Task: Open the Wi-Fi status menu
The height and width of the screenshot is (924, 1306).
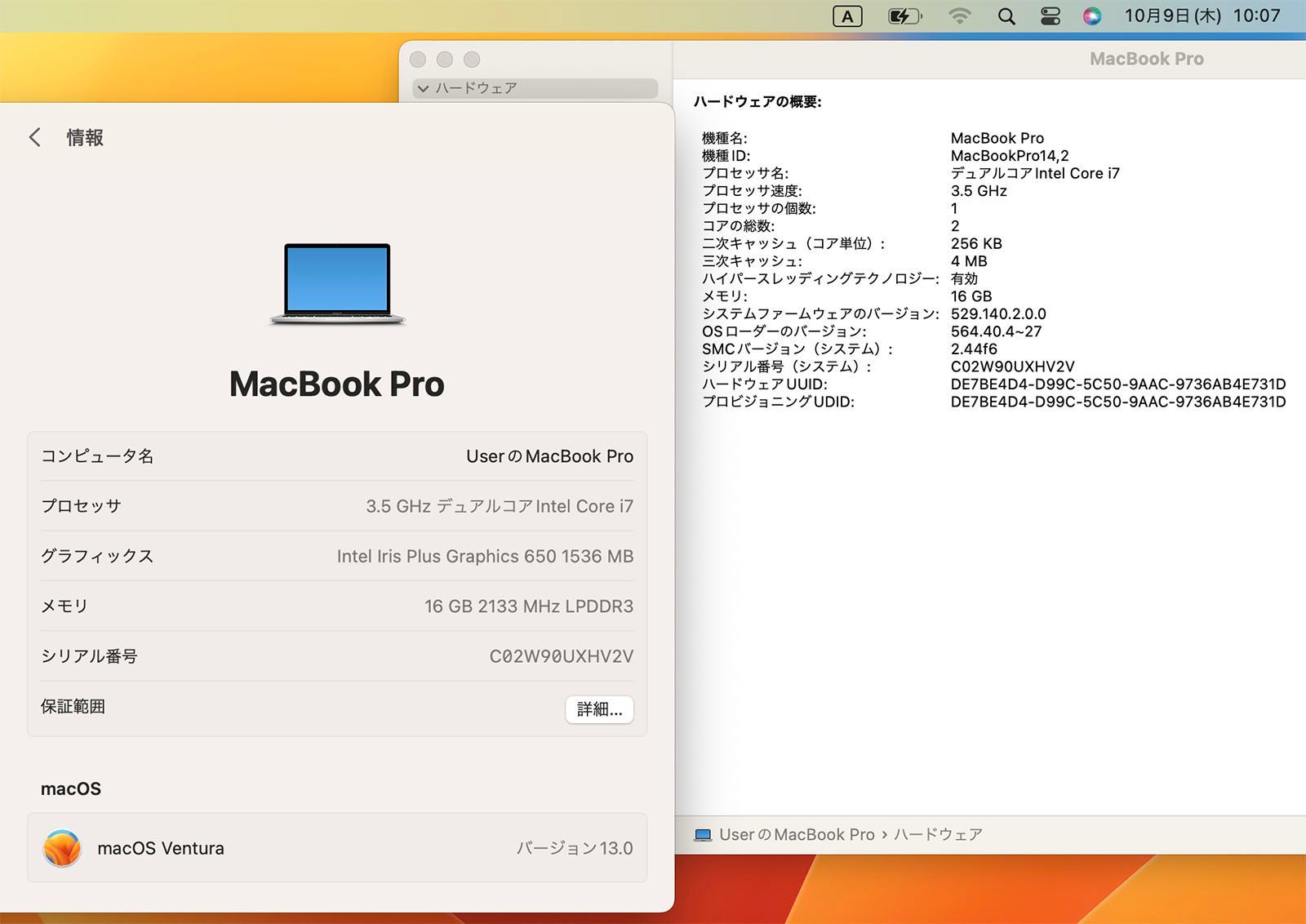Action: click(960, 16)
